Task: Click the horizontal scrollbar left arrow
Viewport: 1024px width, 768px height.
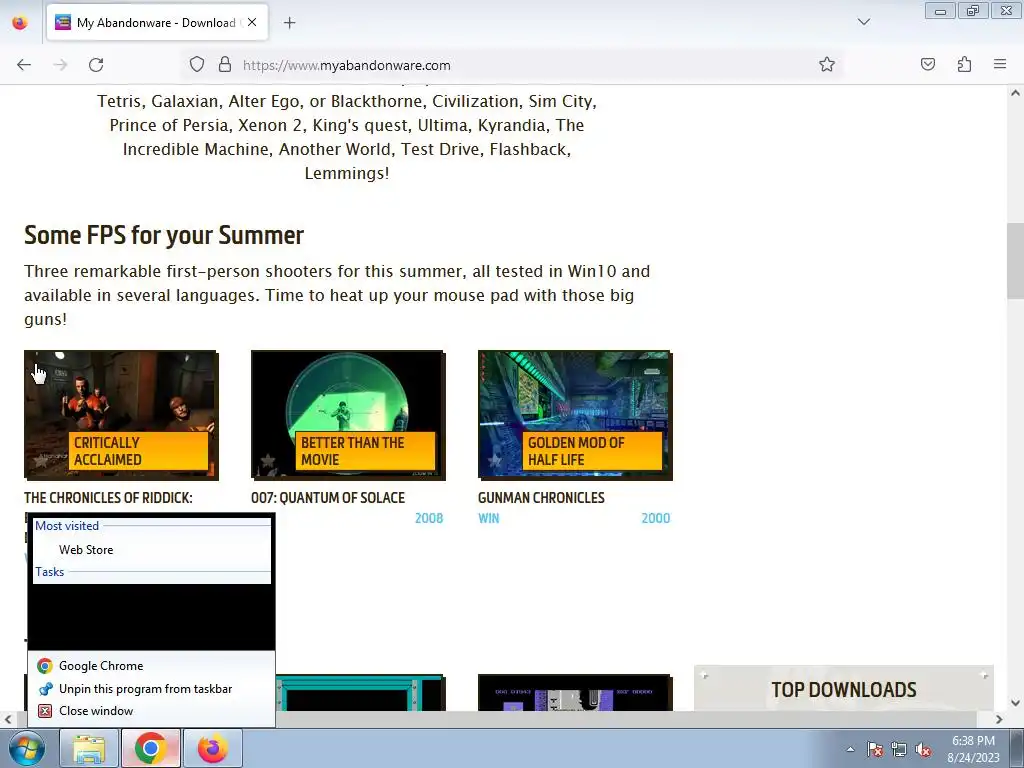Action: (x=8, y=719)
